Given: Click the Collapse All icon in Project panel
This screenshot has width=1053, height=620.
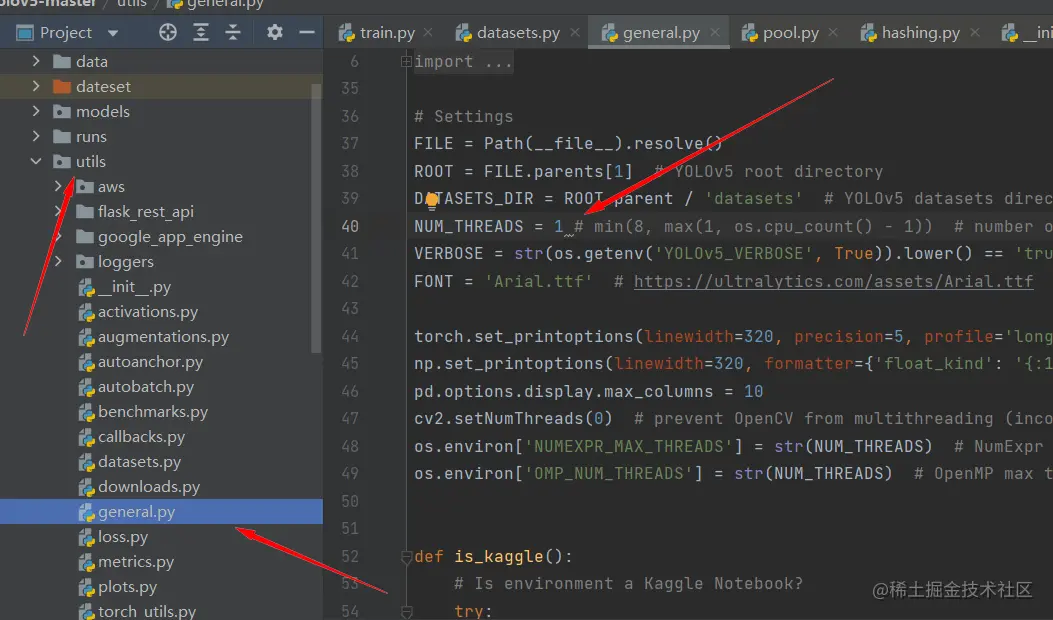Looking at the screenshot, I should pos(233,32).
